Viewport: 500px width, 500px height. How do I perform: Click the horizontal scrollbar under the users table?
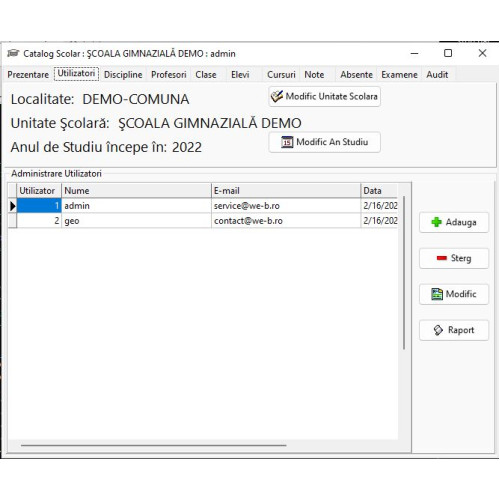(x=154, y=445)
